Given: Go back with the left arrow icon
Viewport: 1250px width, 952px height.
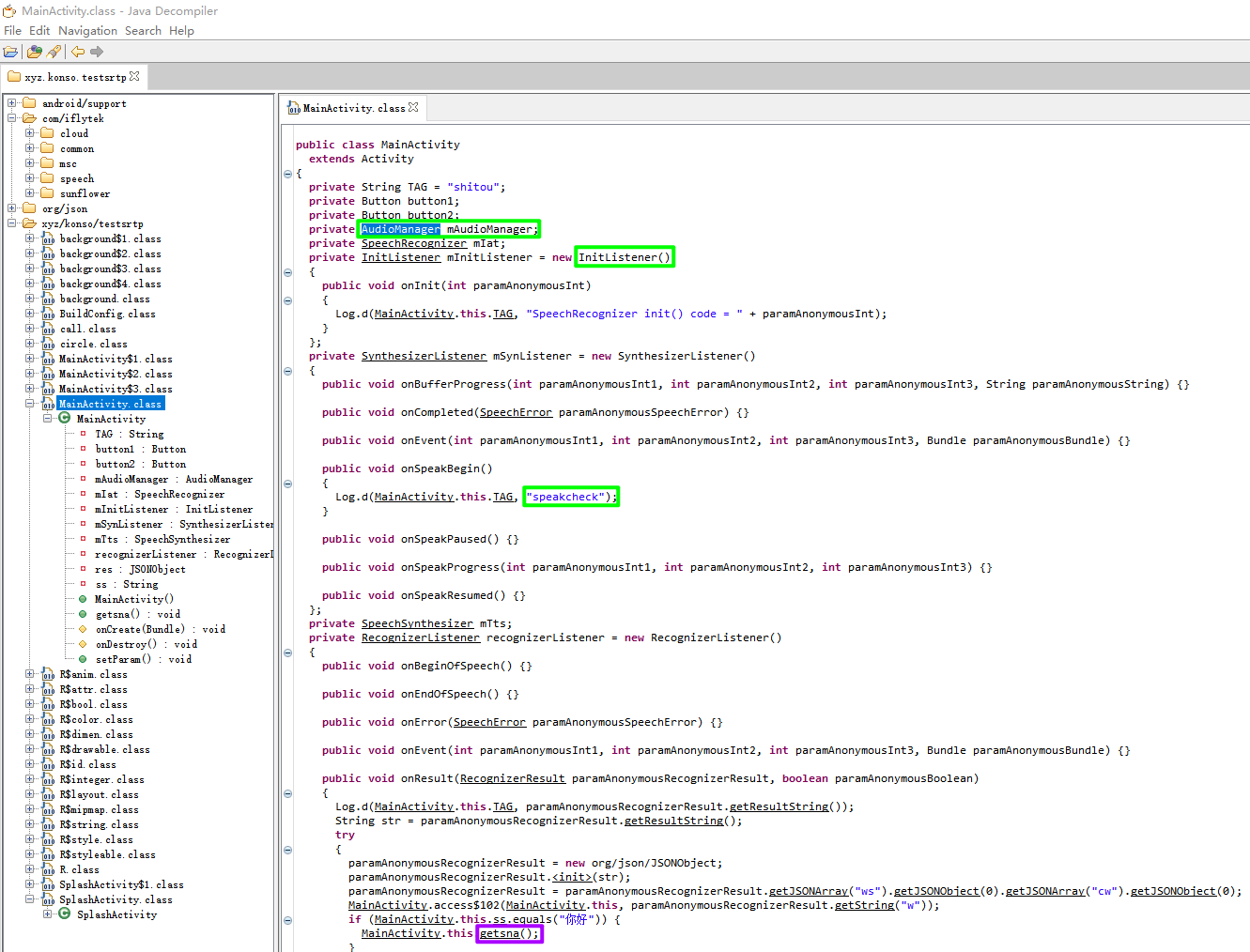Looking at the screenshot, I should click(78, 52).
